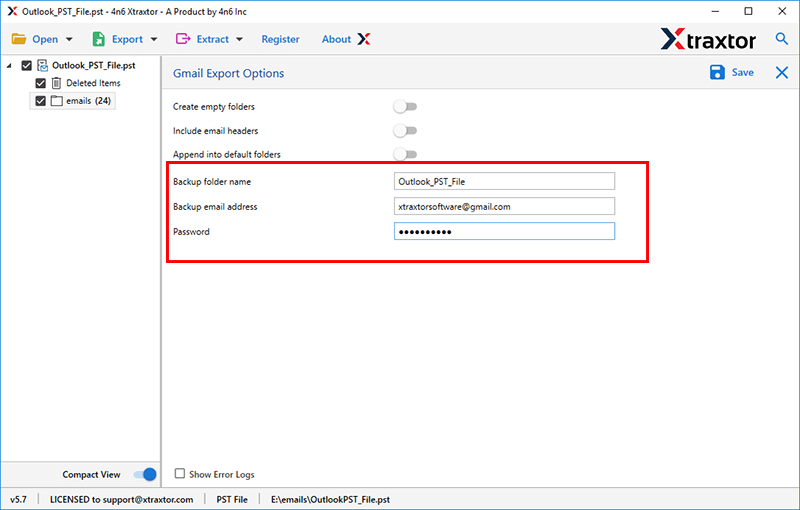Image resolution: width=800 pixels, height=510 pixels.
Task: Check the Show Error Logs checkbox
Action: coord(180,474)
